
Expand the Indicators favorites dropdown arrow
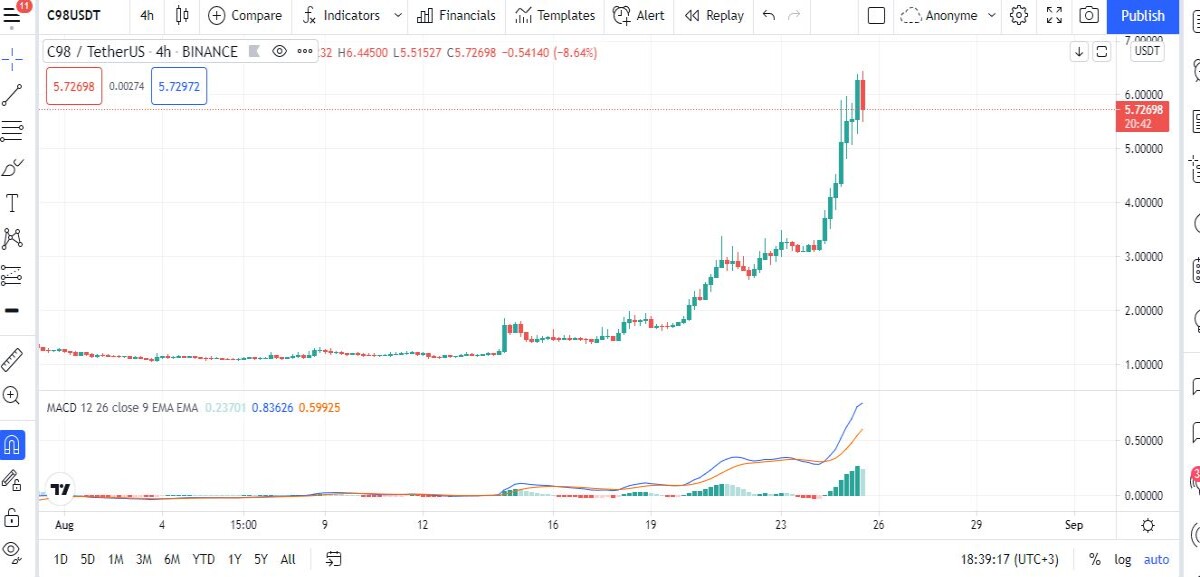398,15
